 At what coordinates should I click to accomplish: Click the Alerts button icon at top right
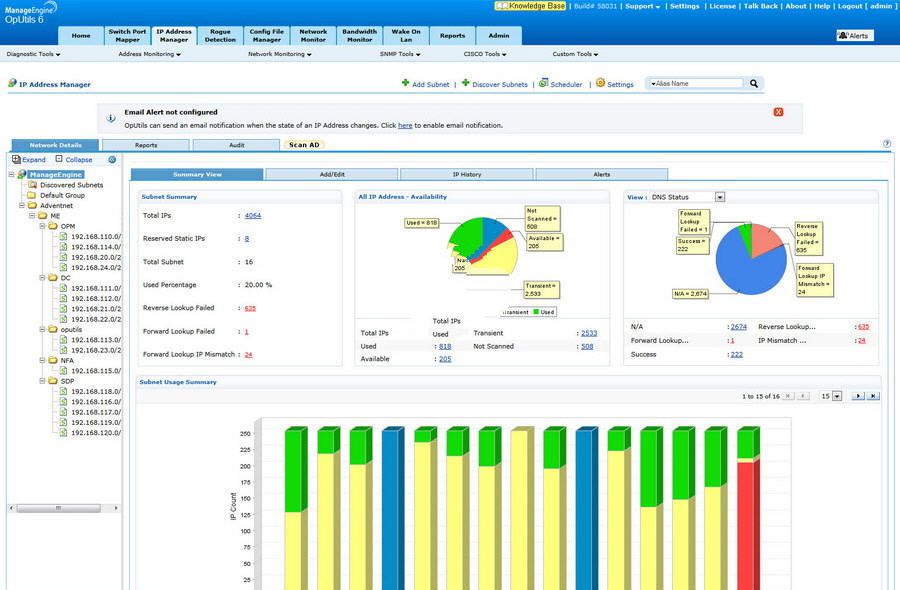[x=843, y=36]
